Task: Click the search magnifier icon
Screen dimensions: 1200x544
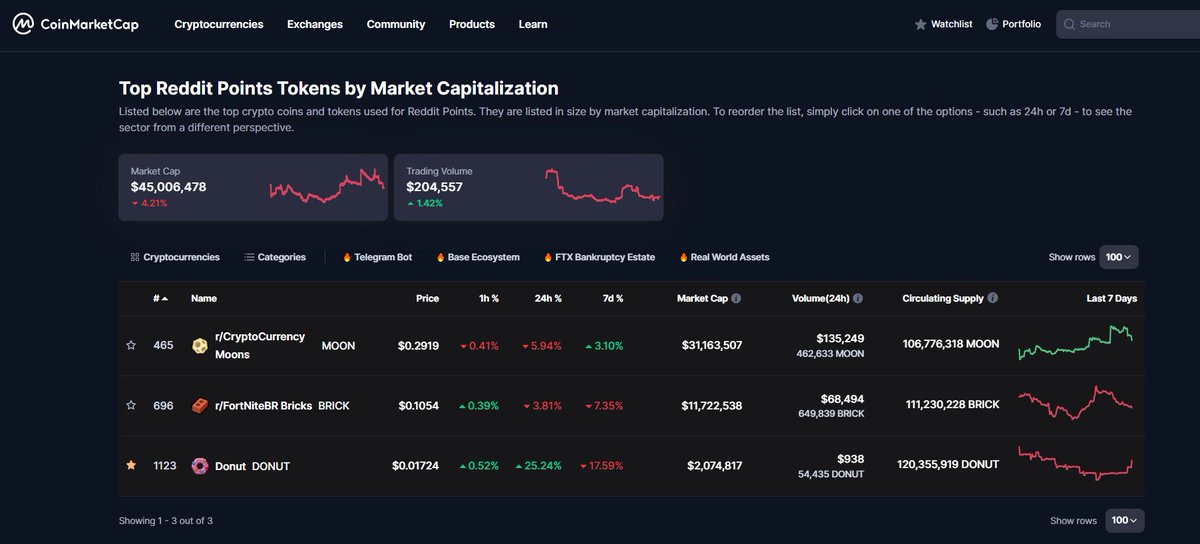Action: (1069, 24)
